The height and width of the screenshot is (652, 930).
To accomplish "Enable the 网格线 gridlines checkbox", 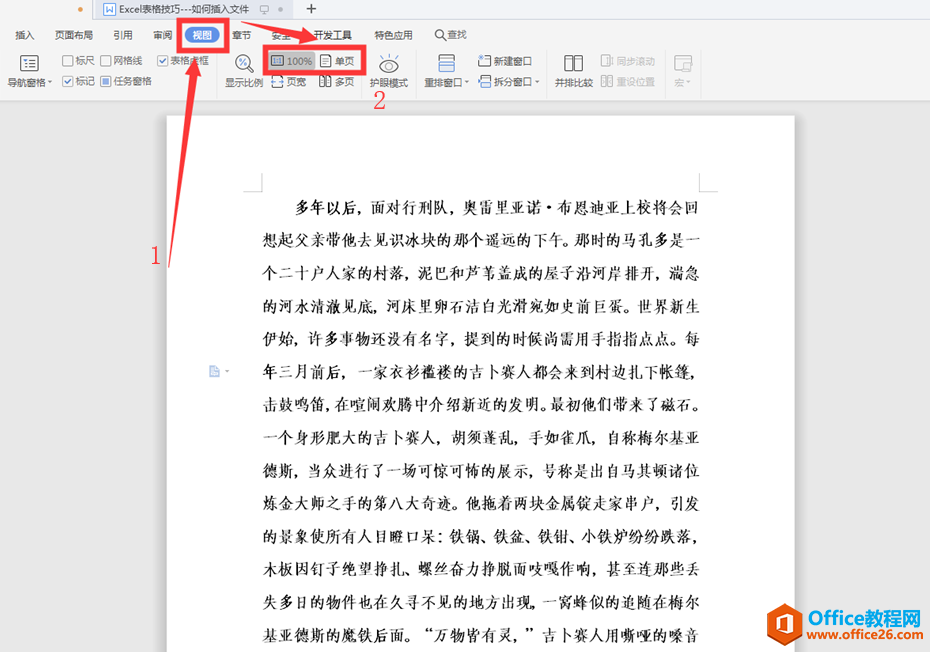I will [106, 61].
